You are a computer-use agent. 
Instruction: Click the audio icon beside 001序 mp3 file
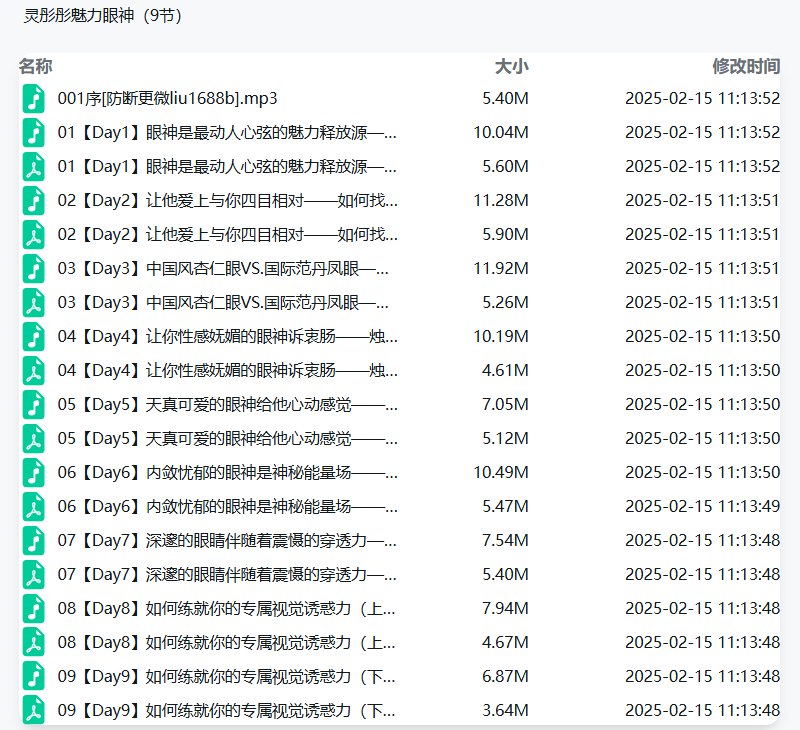coord(34,98)
